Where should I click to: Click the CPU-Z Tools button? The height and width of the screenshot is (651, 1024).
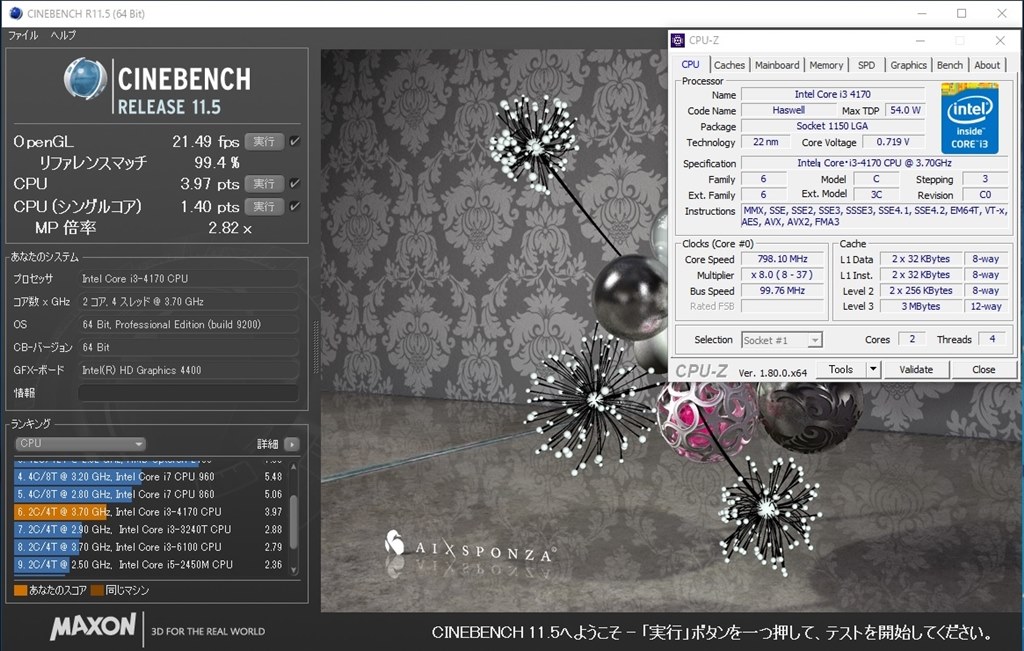(841, 370)
